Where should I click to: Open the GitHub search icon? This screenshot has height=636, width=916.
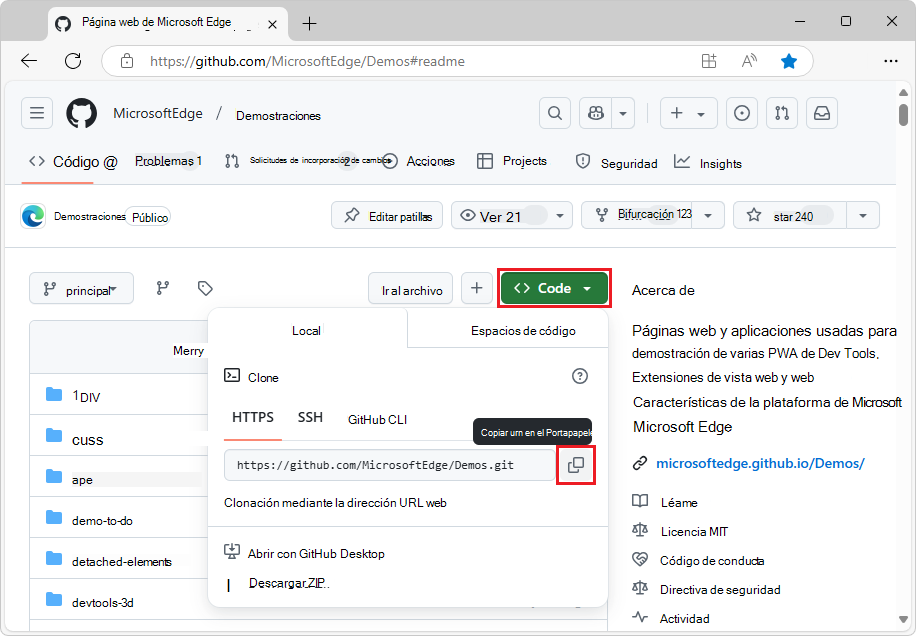pyautogui.click(x=555, y=113)
